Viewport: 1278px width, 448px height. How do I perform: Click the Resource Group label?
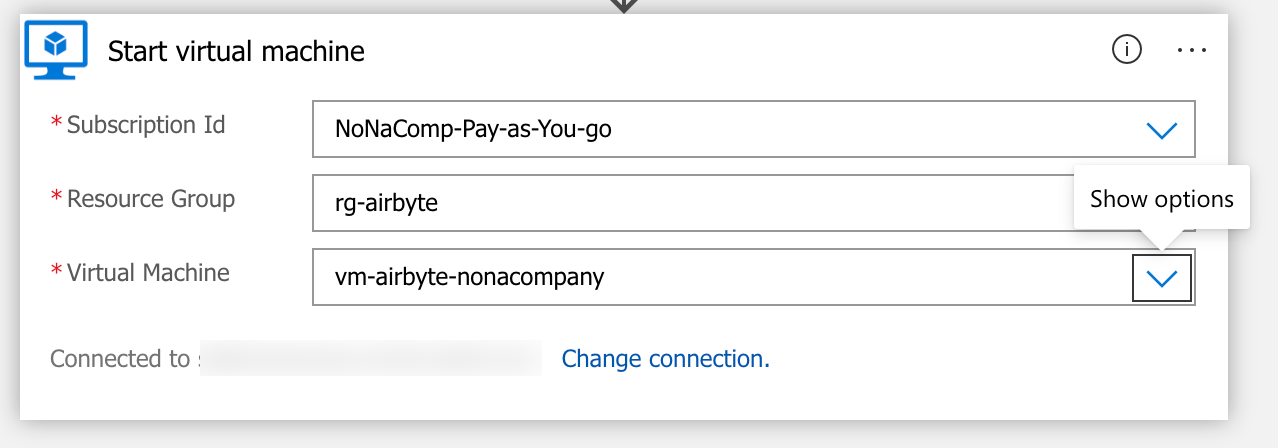click(151, 199)
